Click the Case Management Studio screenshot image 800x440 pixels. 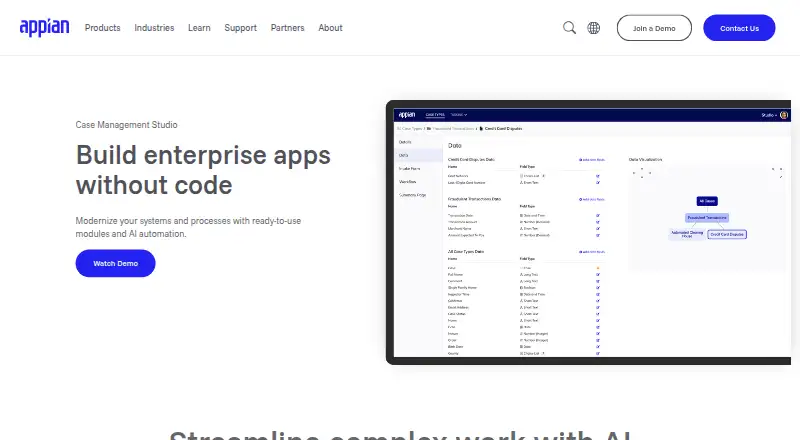(x=588, y=232)
